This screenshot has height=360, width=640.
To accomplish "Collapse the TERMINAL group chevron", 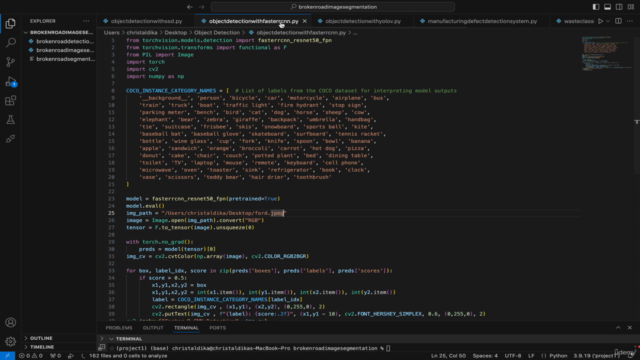I will [x=111, y=339].
